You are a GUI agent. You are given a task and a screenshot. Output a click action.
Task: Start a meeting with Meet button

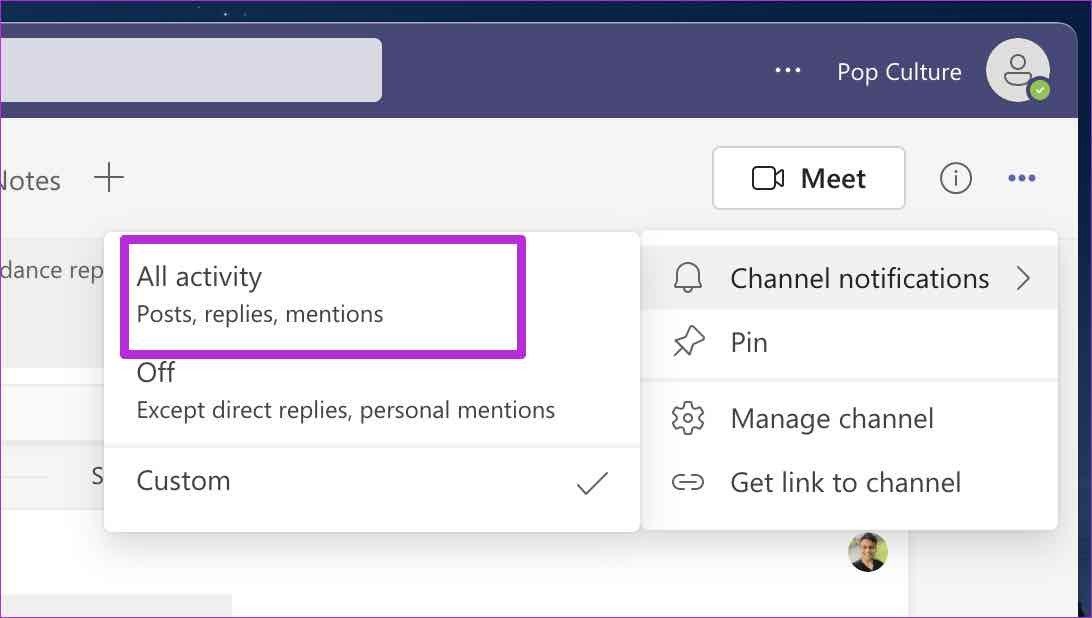click(809, 178)
